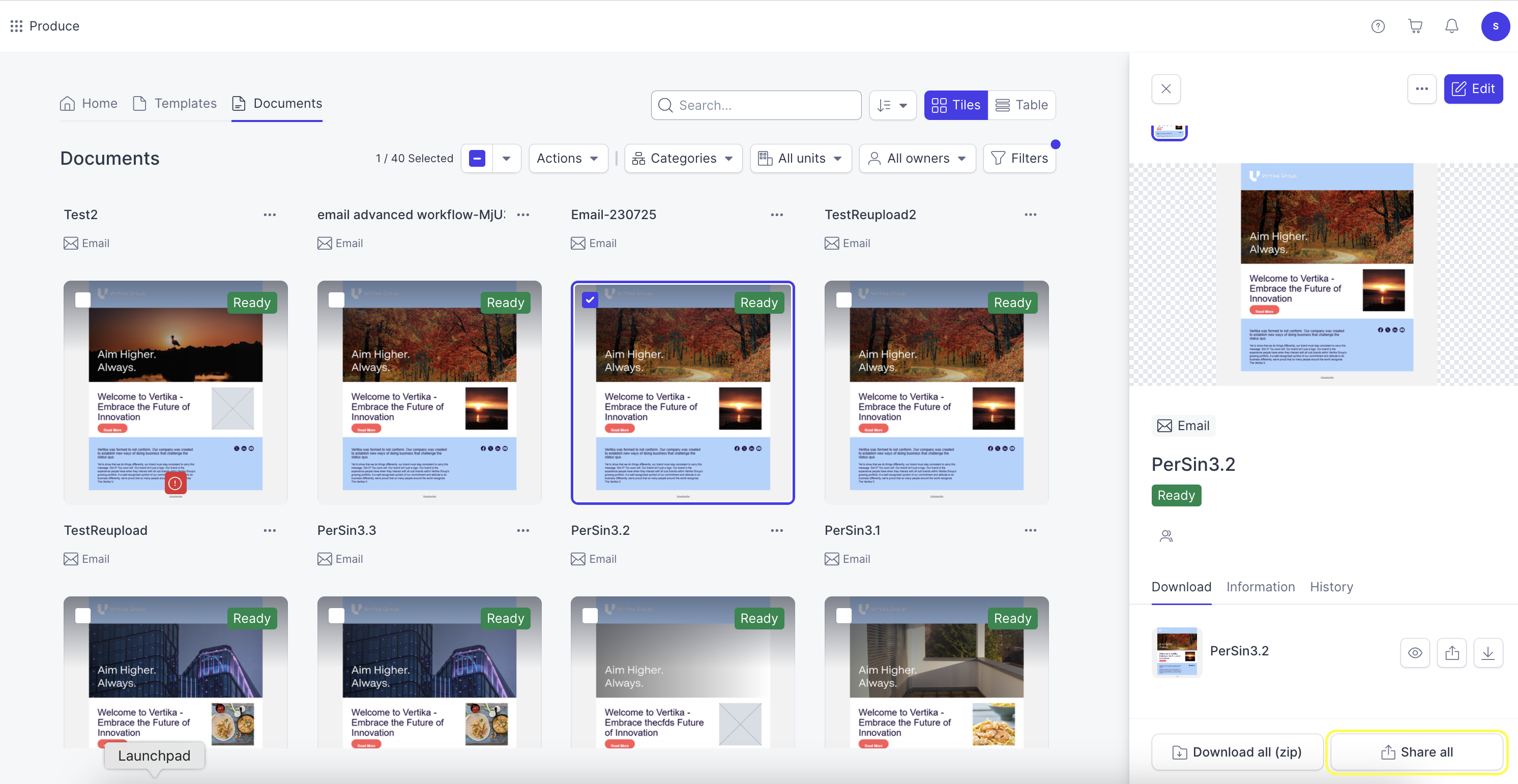Screen dimensions: 1518x784
Task: Open the Actions dropdown
Action: tap(568, 159)
